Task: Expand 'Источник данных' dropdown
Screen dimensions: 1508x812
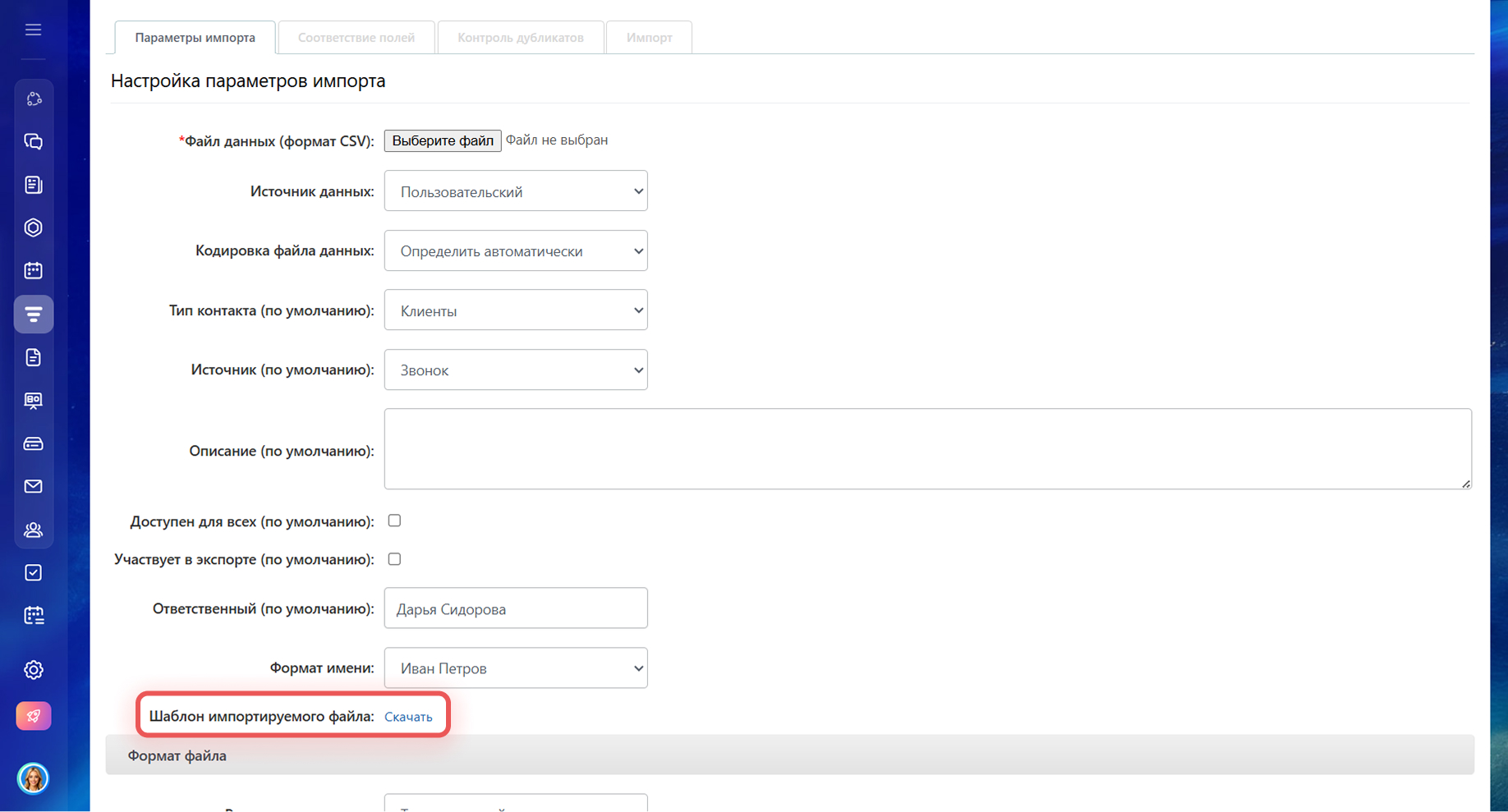Action: point(515,191)
